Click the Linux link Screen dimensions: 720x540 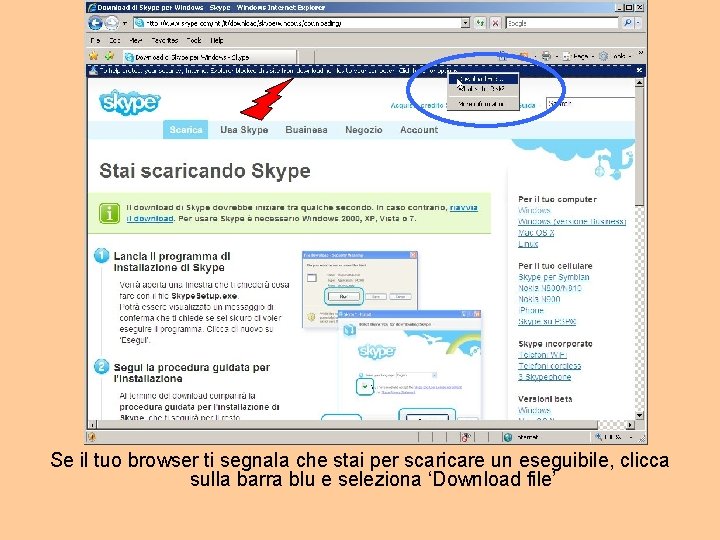tap(528, 244)
